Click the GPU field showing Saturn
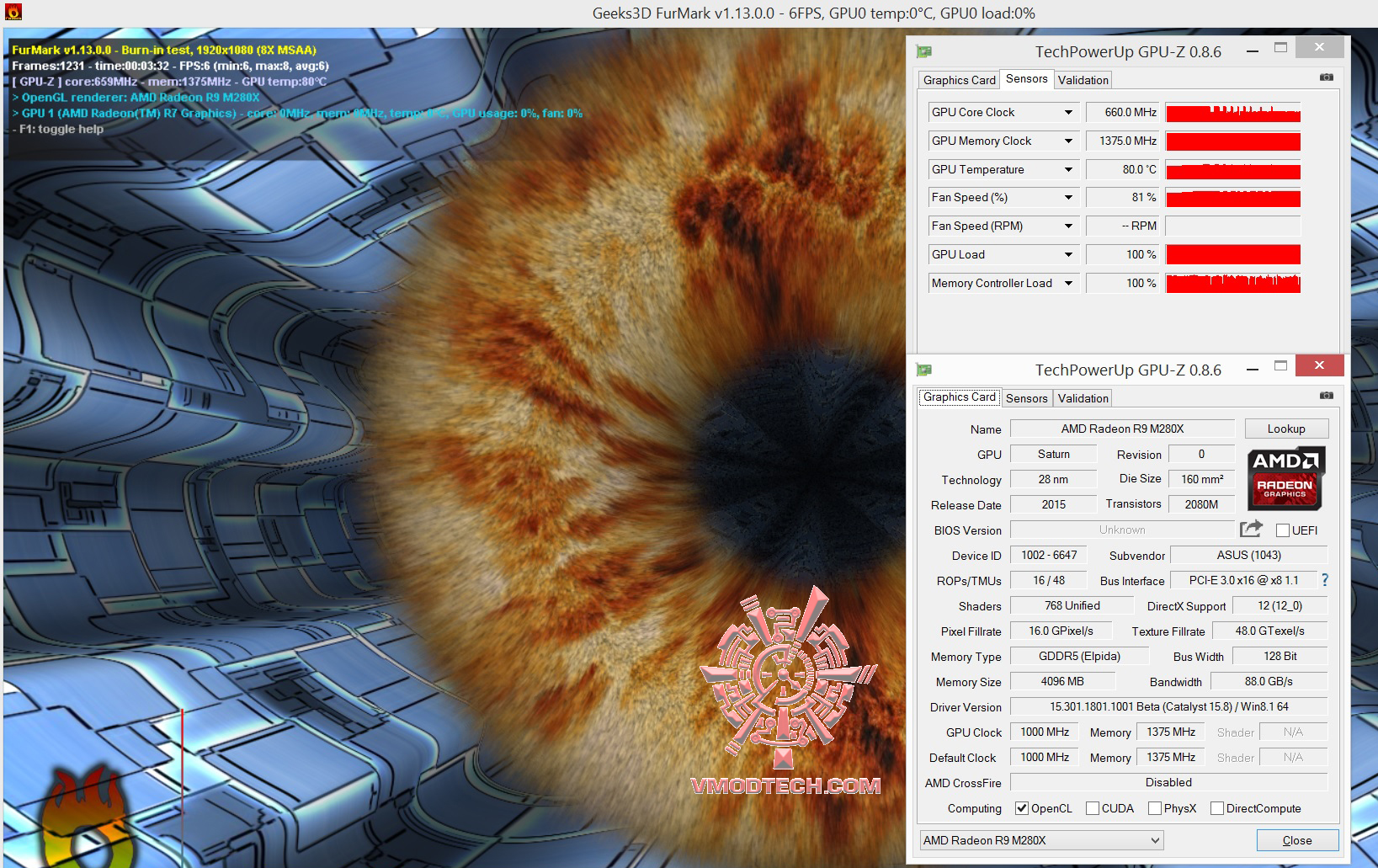 (x=1053, y=454)
